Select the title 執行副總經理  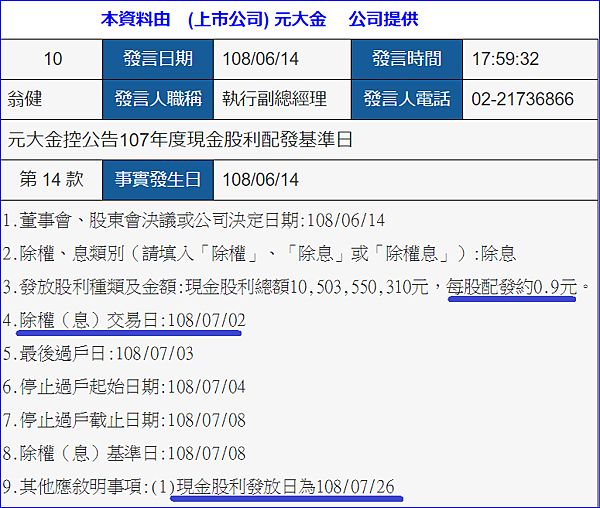274,99
